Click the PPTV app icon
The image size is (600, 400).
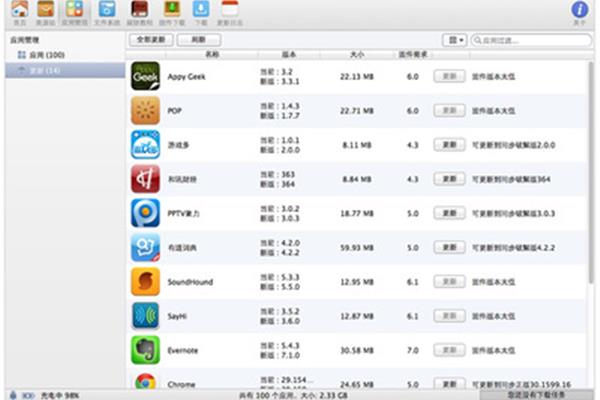(x=145, y=213)
